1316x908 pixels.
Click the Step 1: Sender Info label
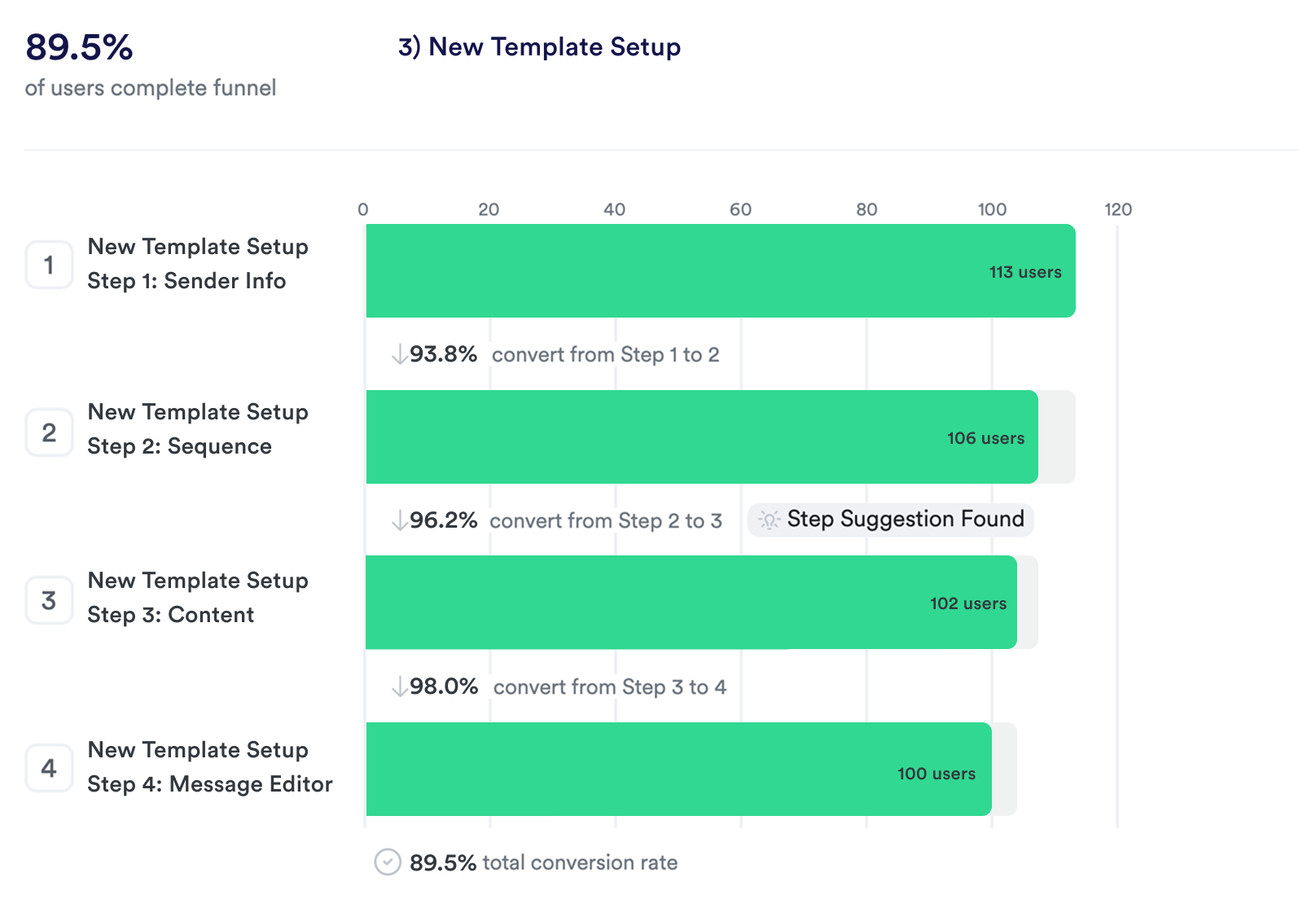coord(186,281)
